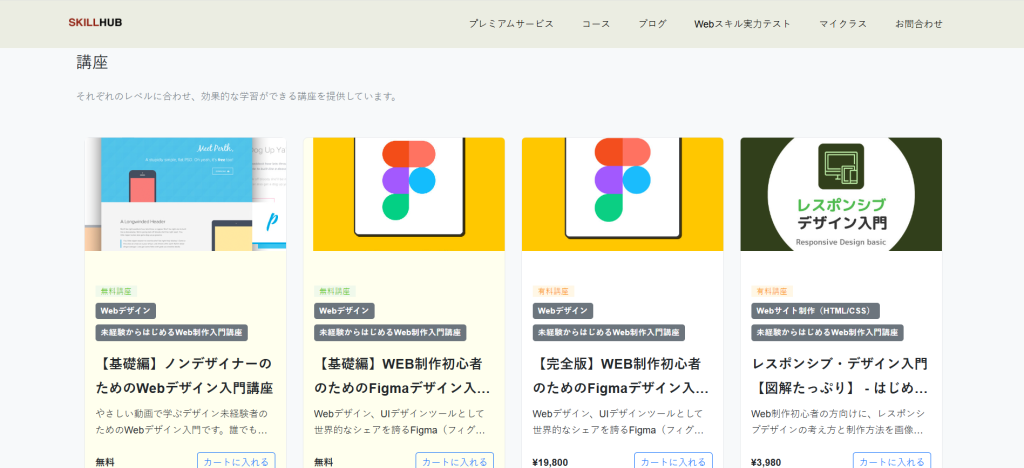Click the paid 完全版 Figma course thumbnail
1024x468 pixels.
pyautogui.click(x=622, y=194)
